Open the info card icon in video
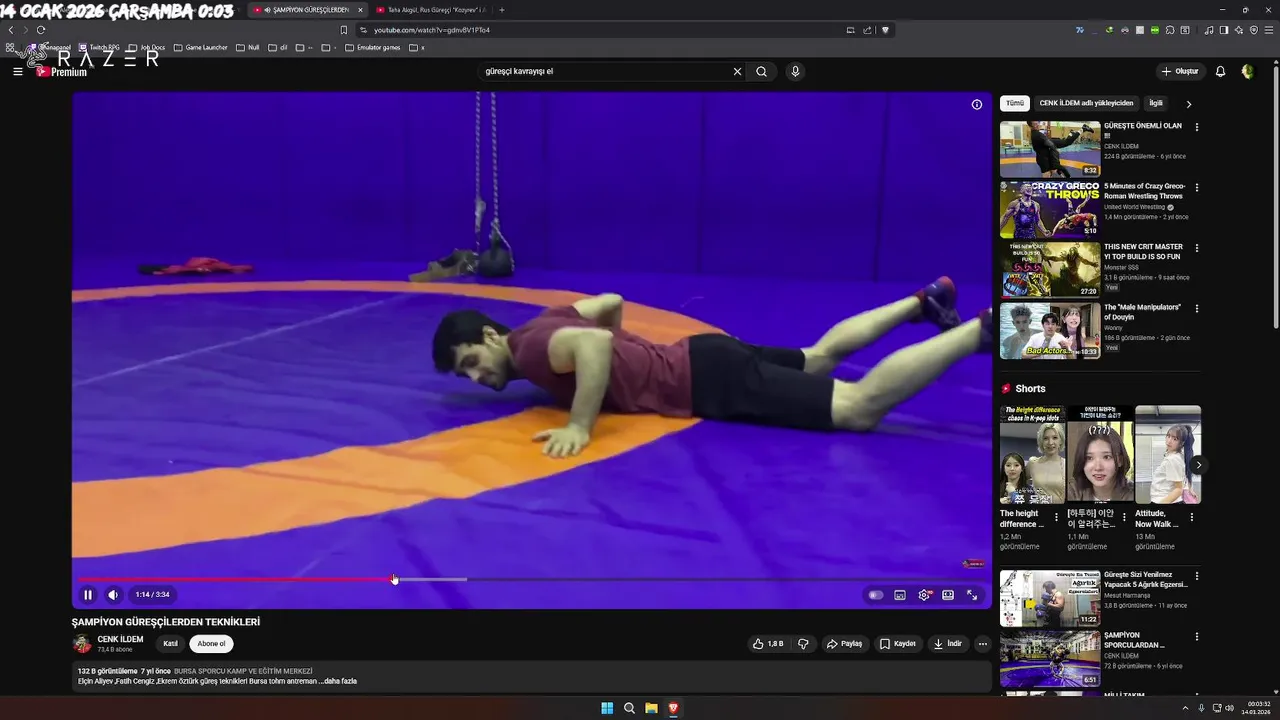 pyautogui.click(x=977, y=104)
